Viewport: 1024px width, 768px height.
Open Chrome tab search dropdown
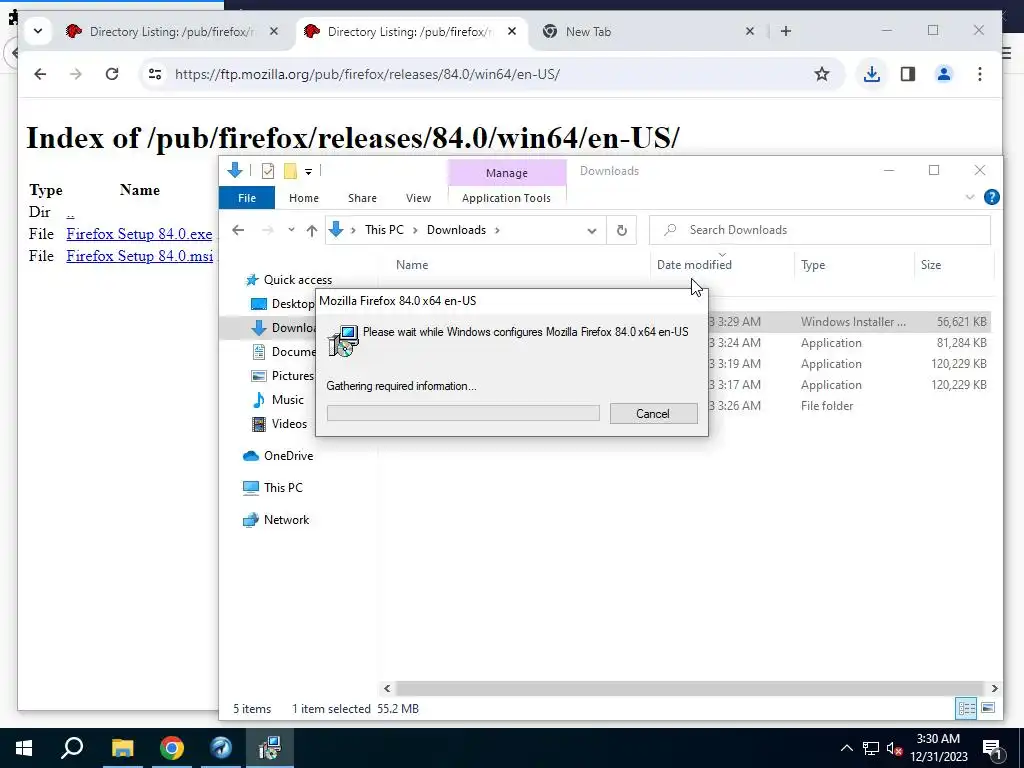38,31
